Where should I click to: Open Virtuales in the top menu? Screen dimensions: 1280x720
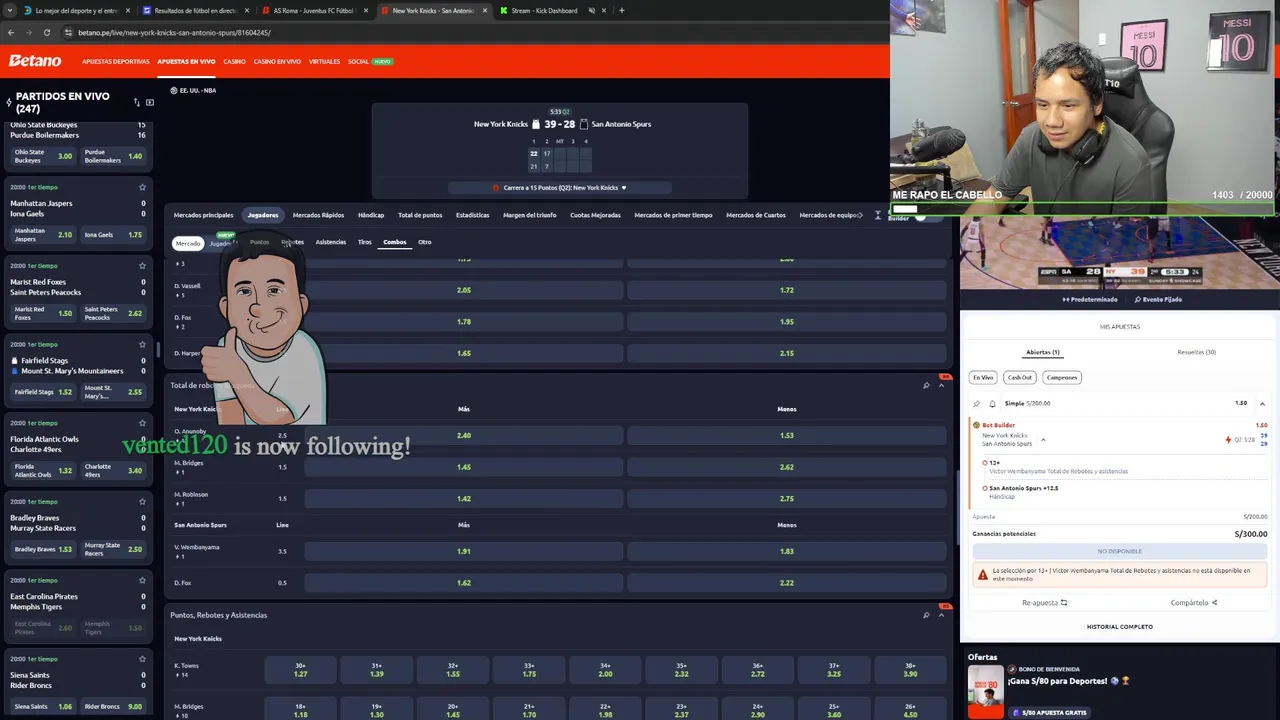click(x=324, y=61)
